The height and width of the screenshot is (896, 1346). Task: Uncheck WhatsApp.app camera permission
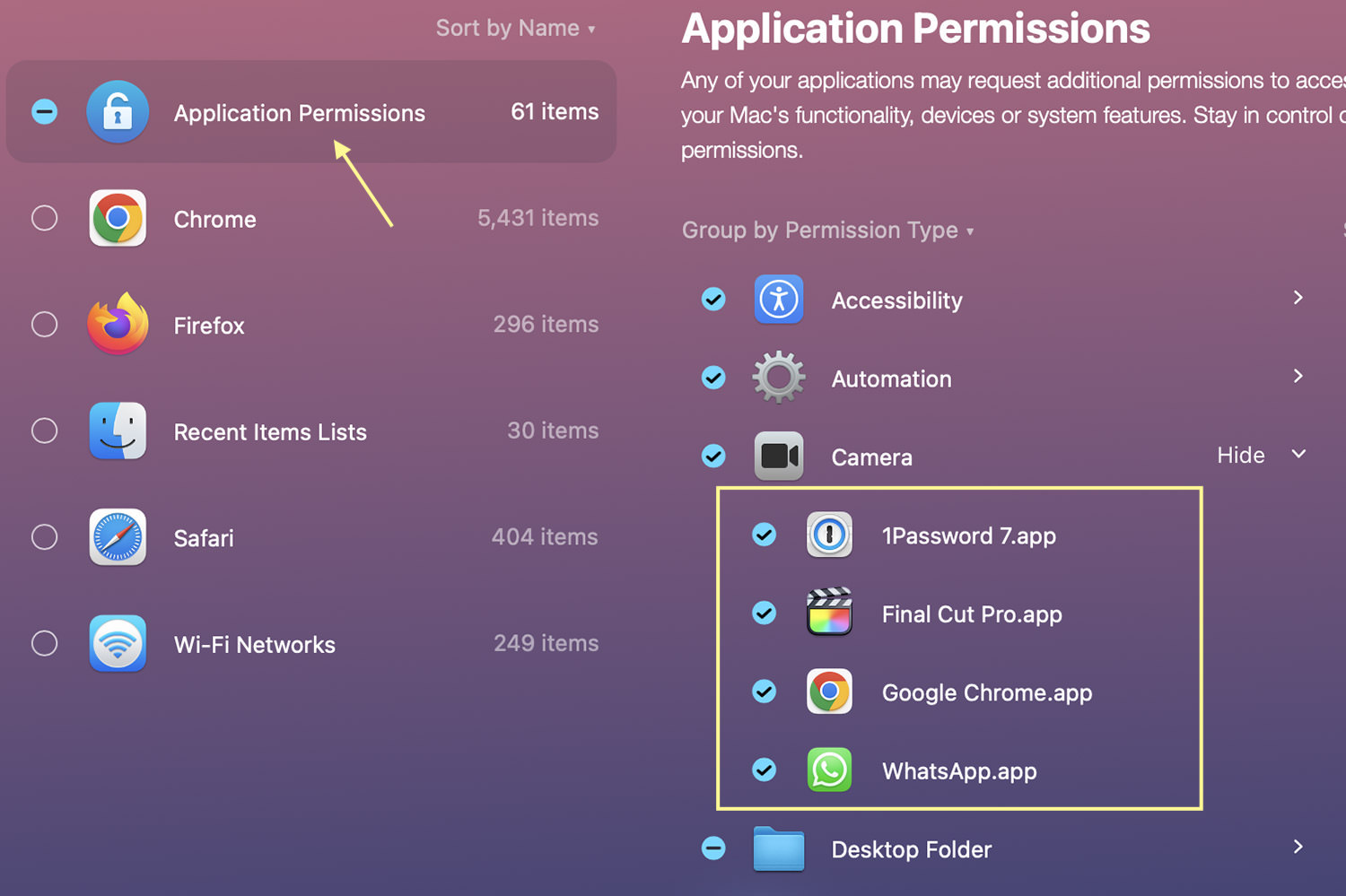coord(764,770)
